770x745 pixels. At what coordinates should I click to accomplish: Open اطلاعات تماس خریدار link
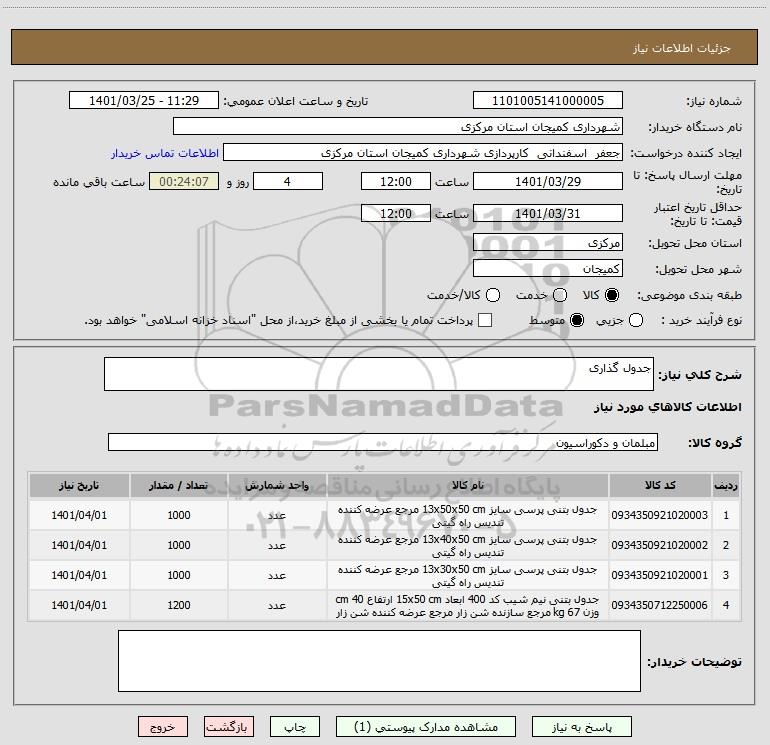(x=165, y=153)
